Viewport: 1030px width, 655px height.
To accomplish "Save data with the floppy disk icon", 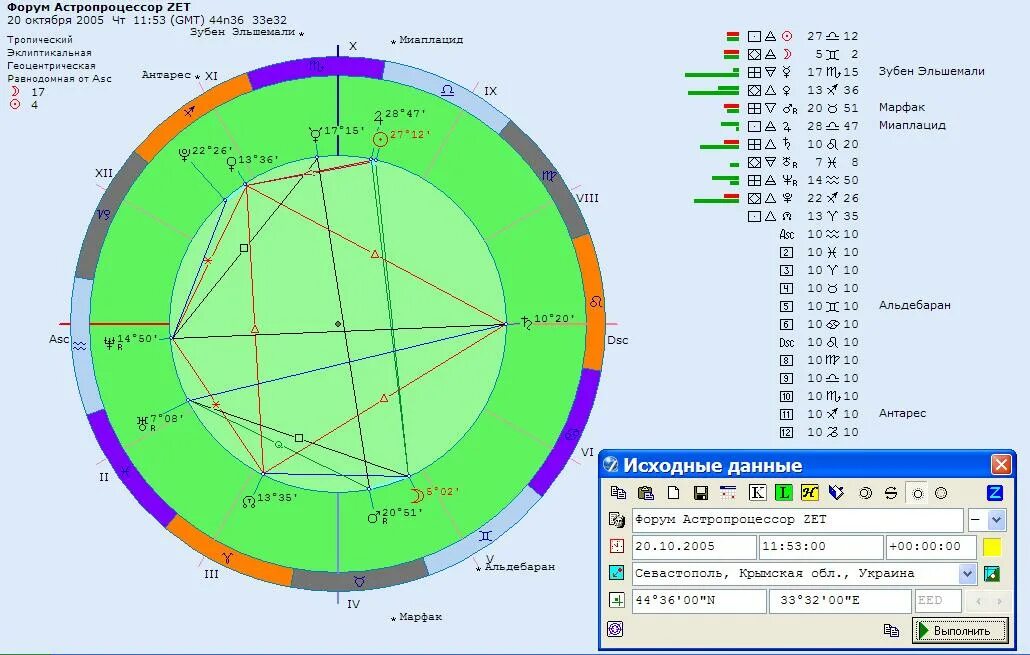I will pyautogui.click(x=701, y=493).
